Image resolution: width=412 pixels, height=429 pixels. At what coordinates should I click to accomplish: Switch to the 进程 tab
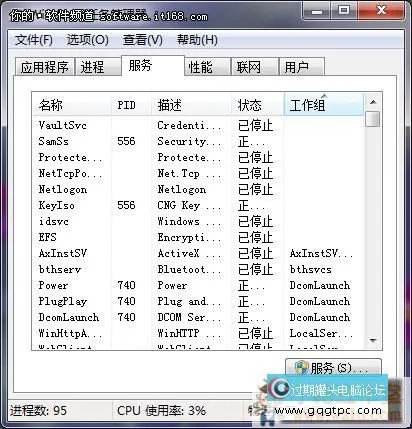(x=98, y=67)
